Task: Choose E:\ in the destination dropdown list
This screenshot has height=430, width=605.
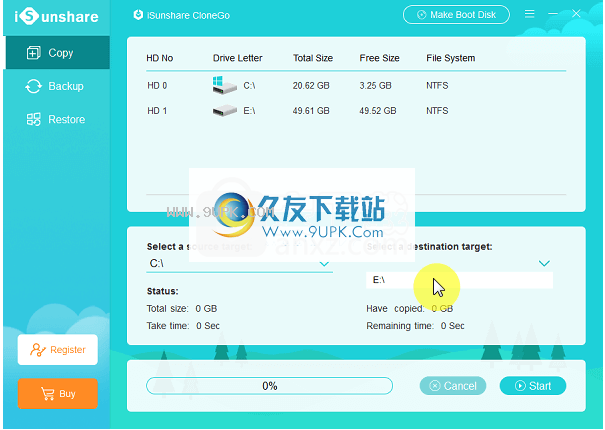Action: (459, 280)
